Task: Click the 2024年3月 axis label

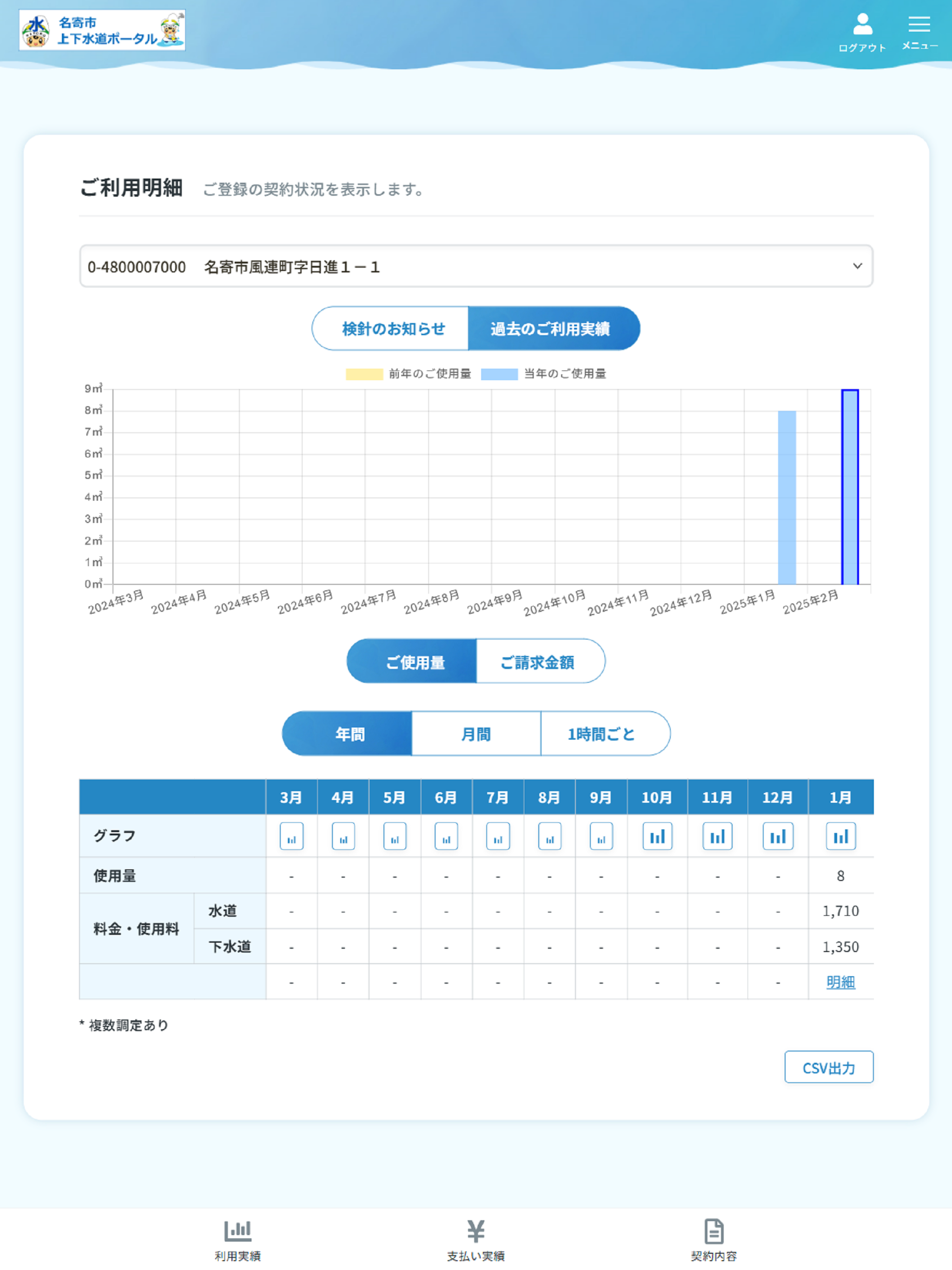Action: coord(116,602)
